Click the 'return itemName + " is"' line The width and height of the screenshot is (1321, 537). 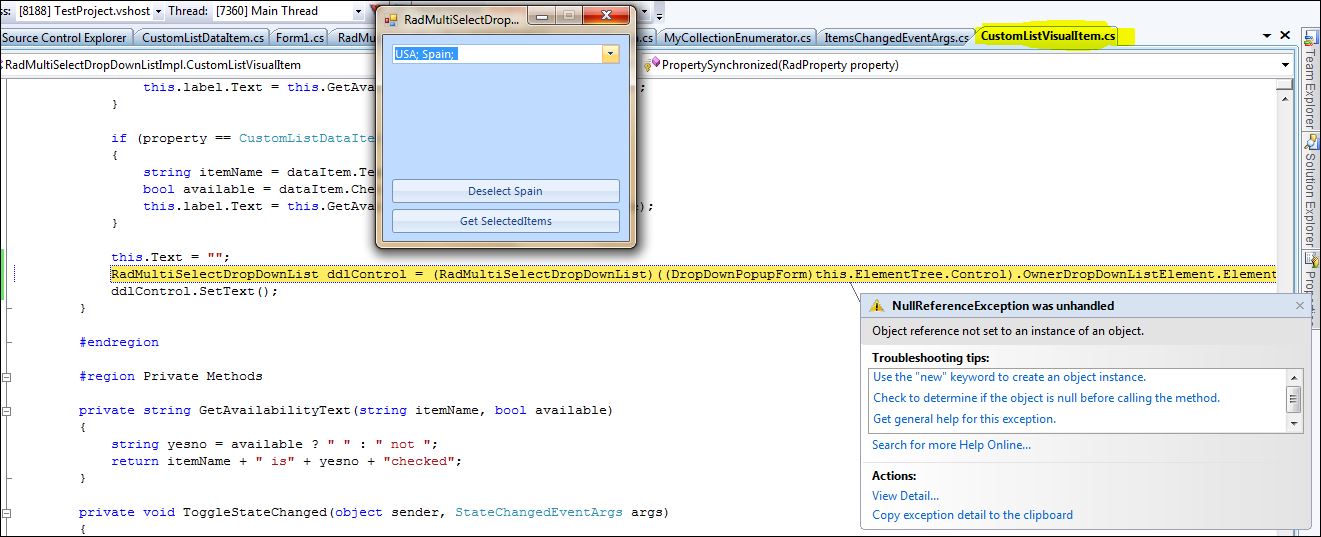(x=287, y=461)
